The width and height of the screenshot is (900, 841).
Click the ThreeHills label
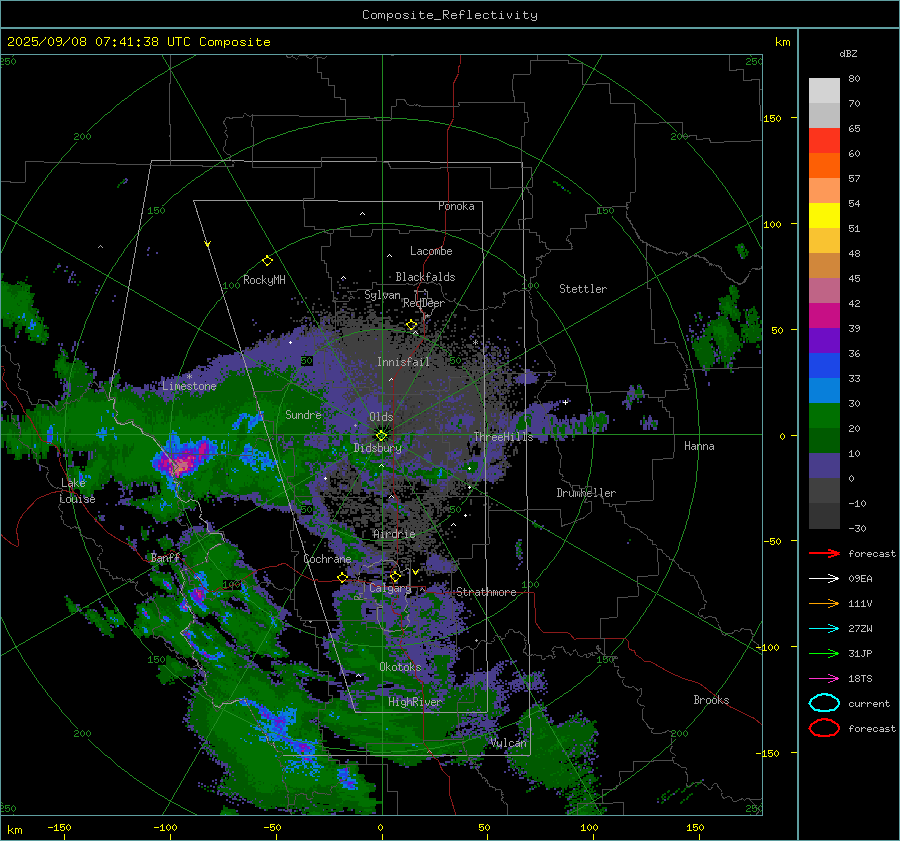point(503,437)
